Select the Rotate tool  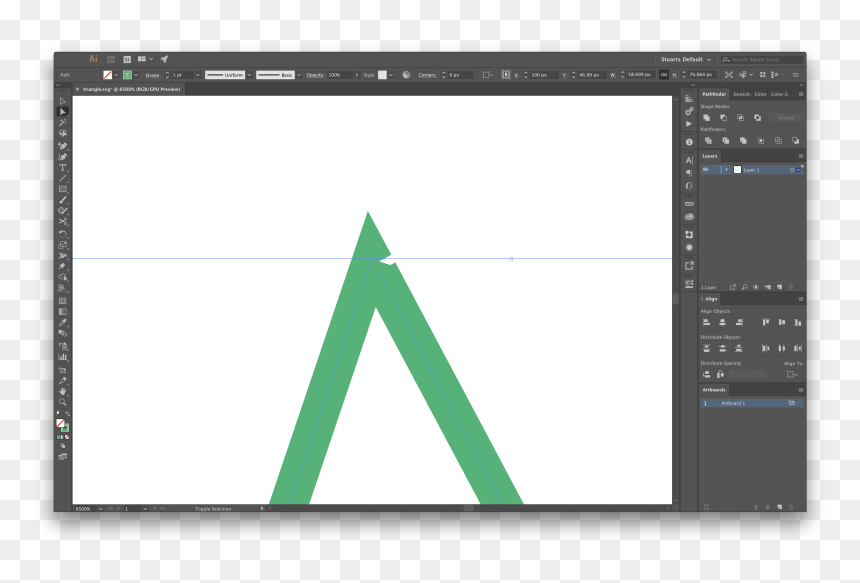(x=63, y=234)
